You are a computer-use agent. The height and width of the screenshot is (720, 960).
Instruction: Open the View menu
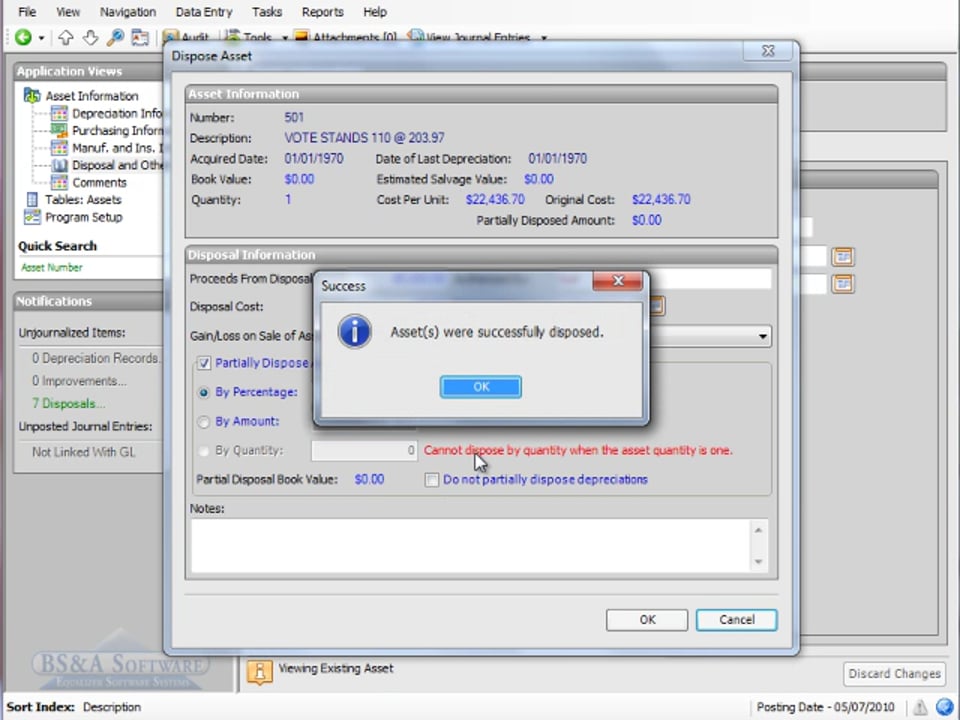coord(68,12)
